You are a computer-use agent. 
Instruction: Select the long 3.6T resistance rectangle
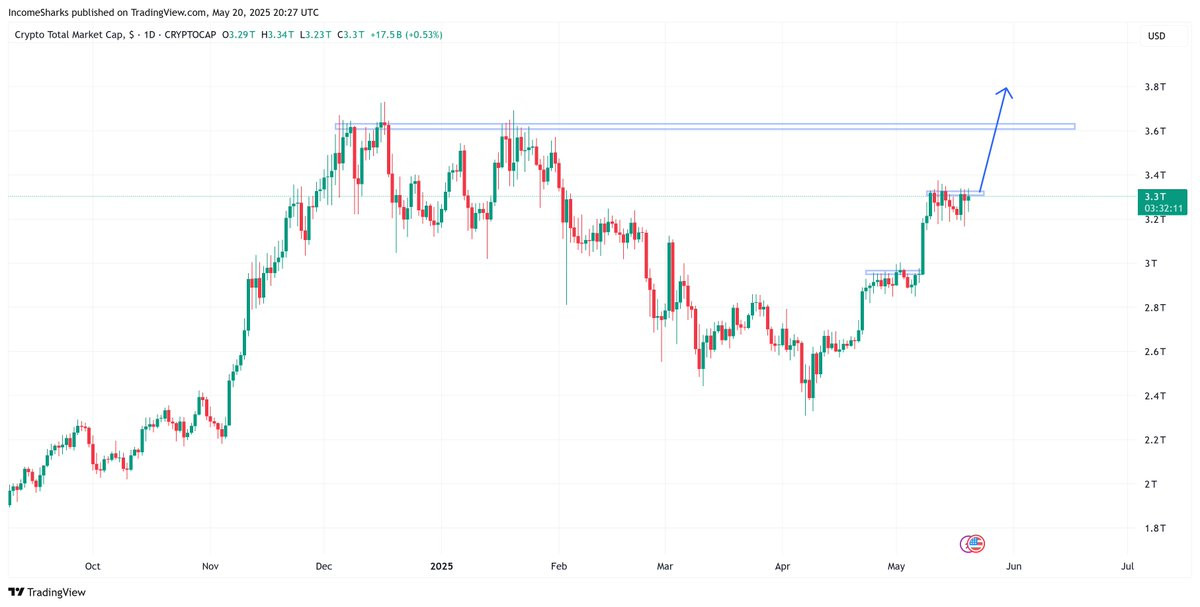point(705,126)
